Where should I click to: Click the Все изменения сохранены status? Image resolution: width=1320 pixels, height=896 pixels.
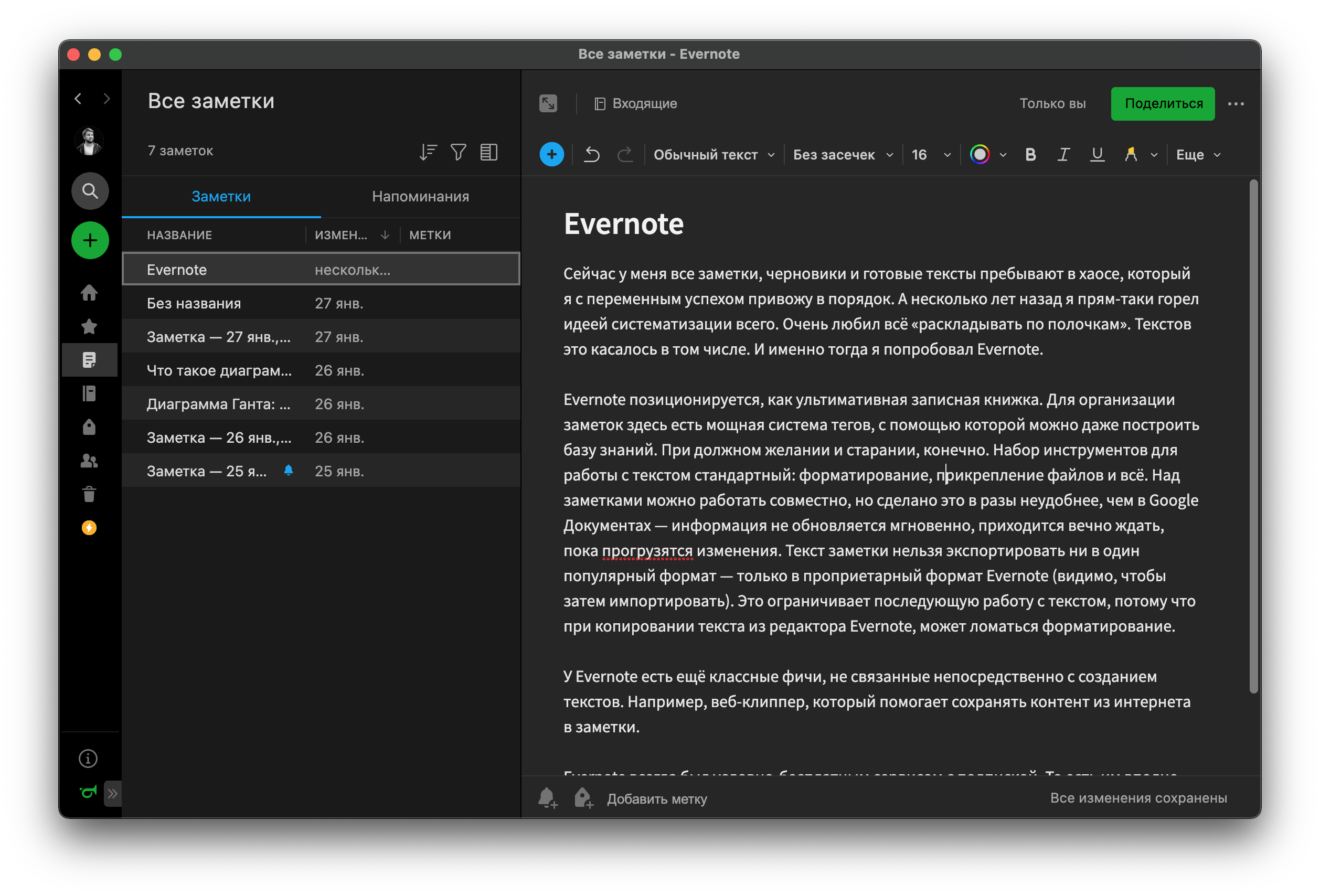pyautogui.click(x=1138, y=798)
